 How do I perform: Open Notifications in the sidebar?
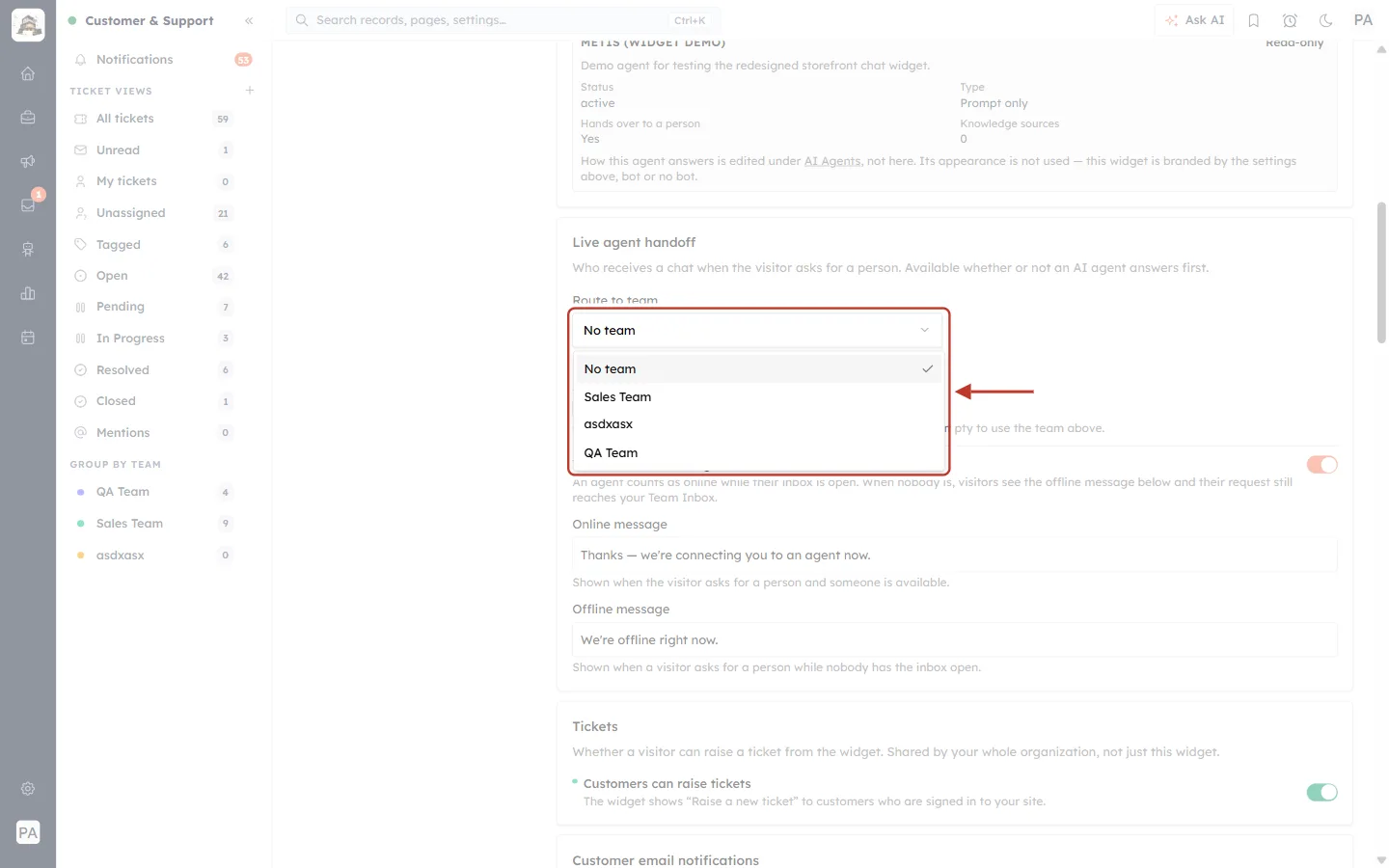(163, 60)
